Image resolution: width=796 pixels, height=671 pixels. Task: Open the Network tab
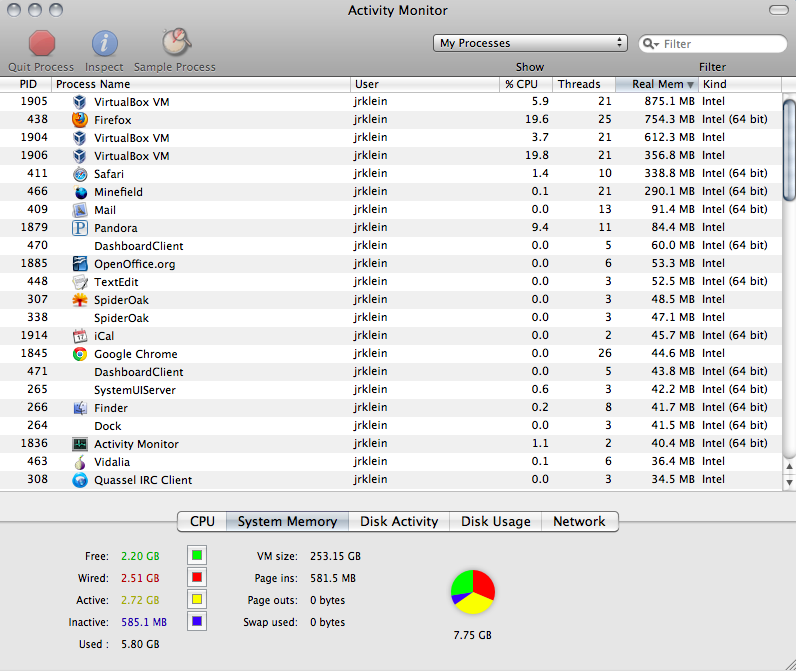[579, 521]
